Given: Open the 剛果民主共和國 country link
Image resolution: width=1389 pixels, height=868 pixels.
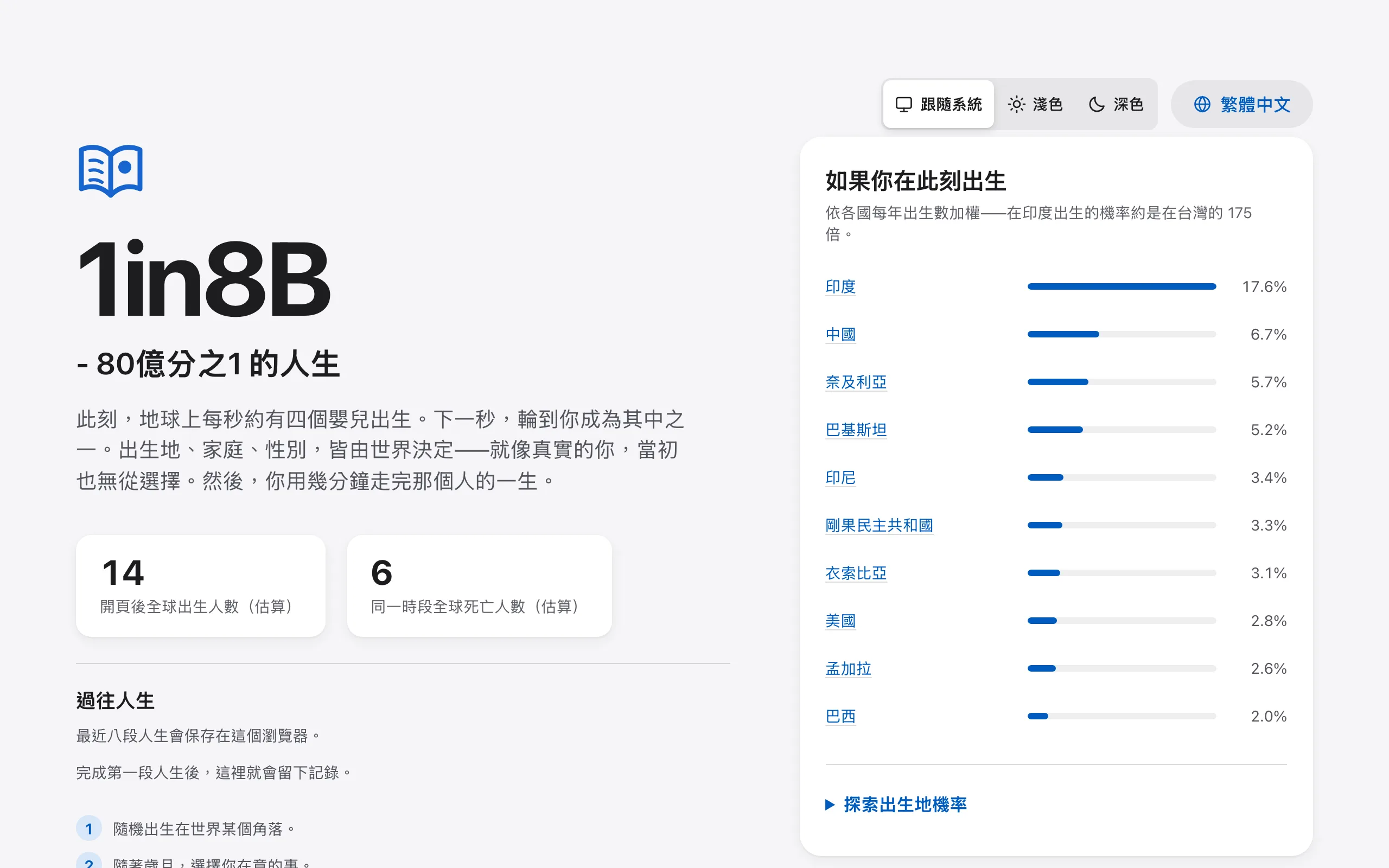Looking at the screenshot, I should (880, 525).
